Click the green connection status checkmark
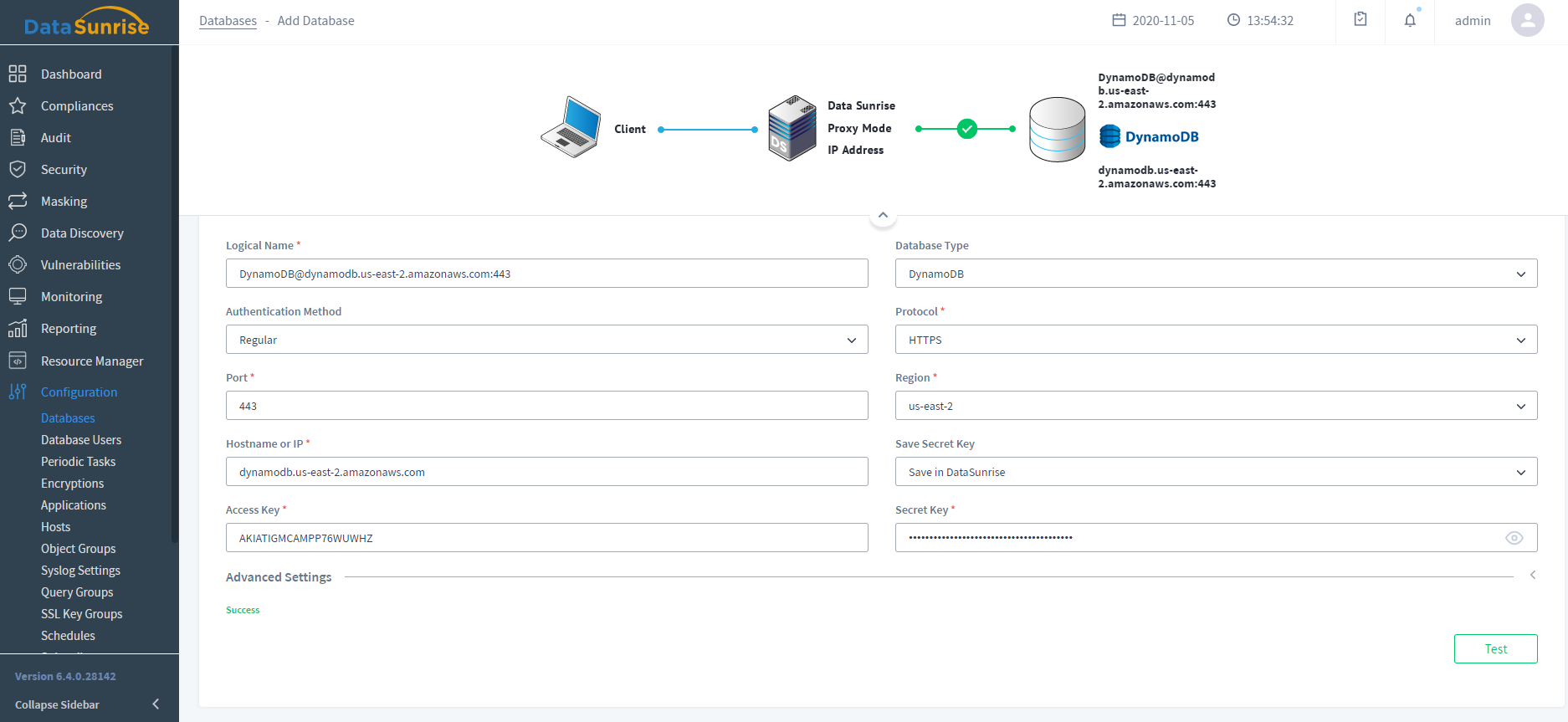The width and height of the screenshot is (1568, 722). tap(966, 129)
